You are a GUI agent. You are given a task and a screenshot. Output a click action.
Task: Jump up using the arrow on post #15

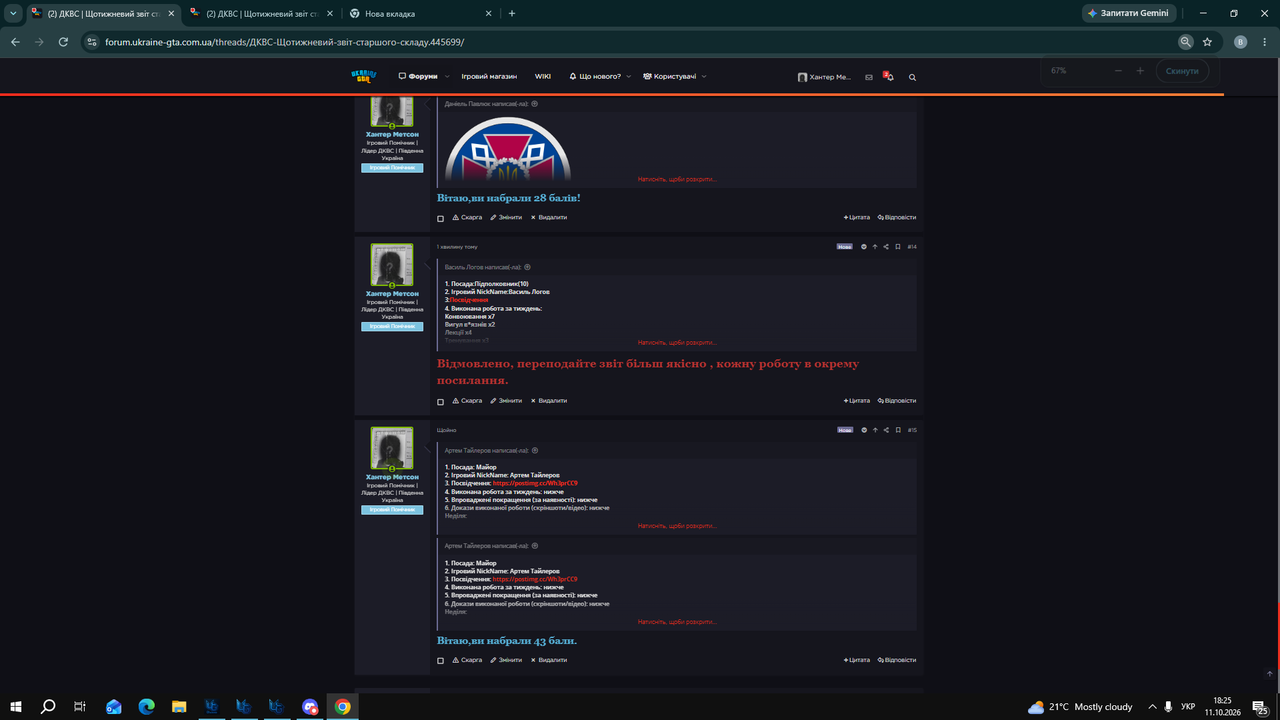[875, 430]
